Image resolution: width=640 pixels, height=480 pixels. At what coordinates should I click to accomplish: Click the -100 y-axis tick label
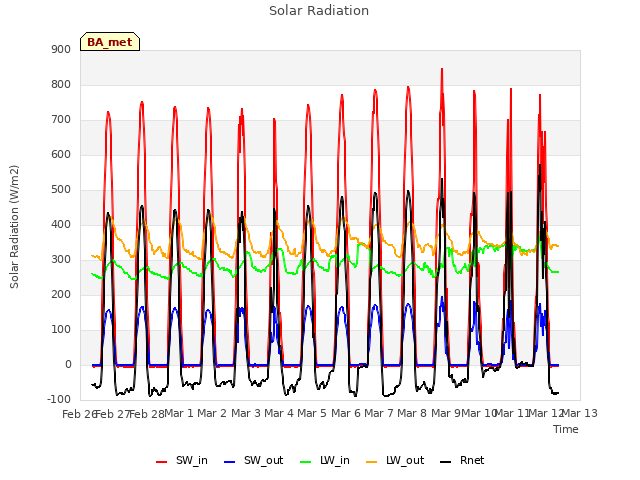(x=59, y=399)
